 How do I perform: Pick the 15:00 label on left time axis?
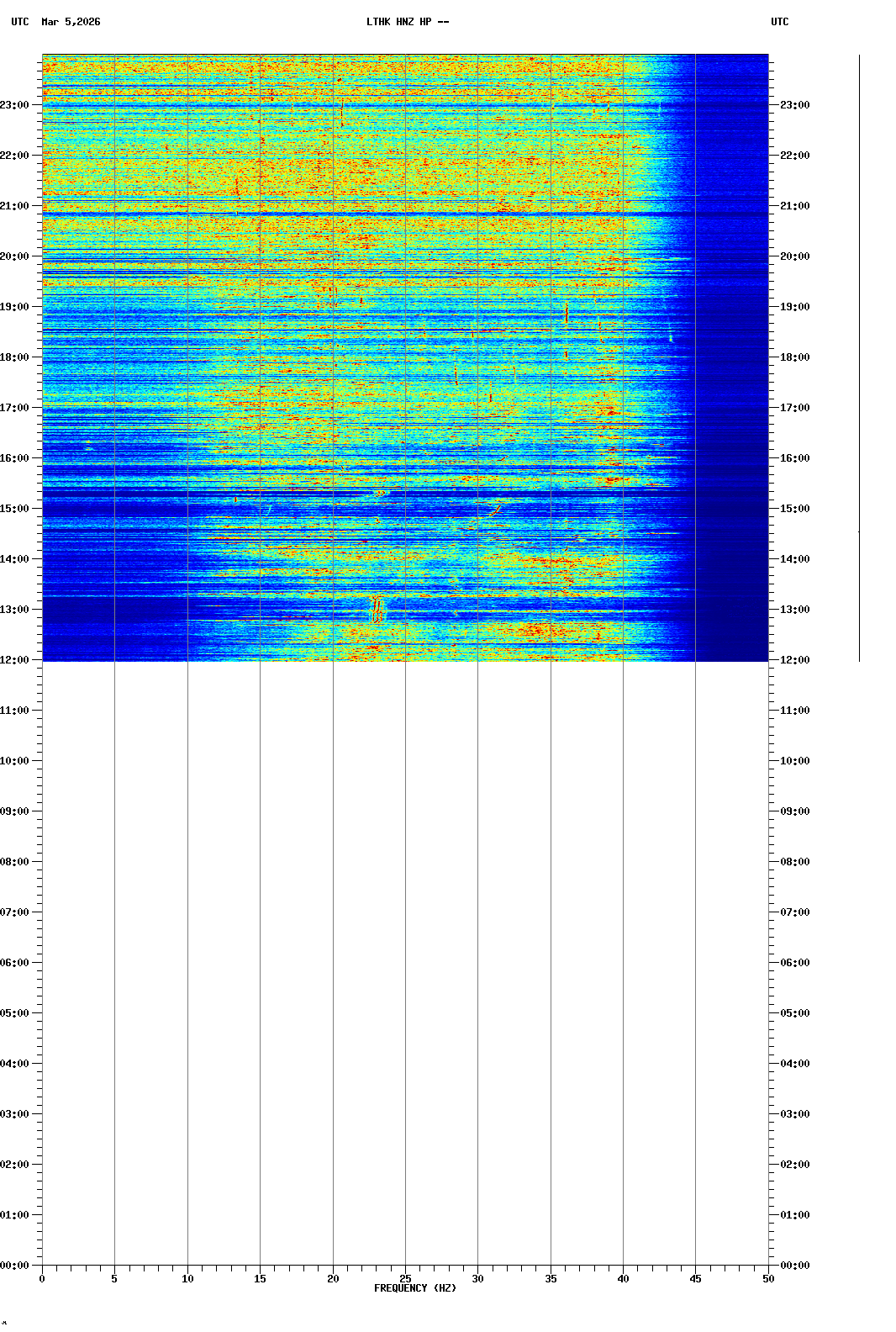click(x=15, y=509)
